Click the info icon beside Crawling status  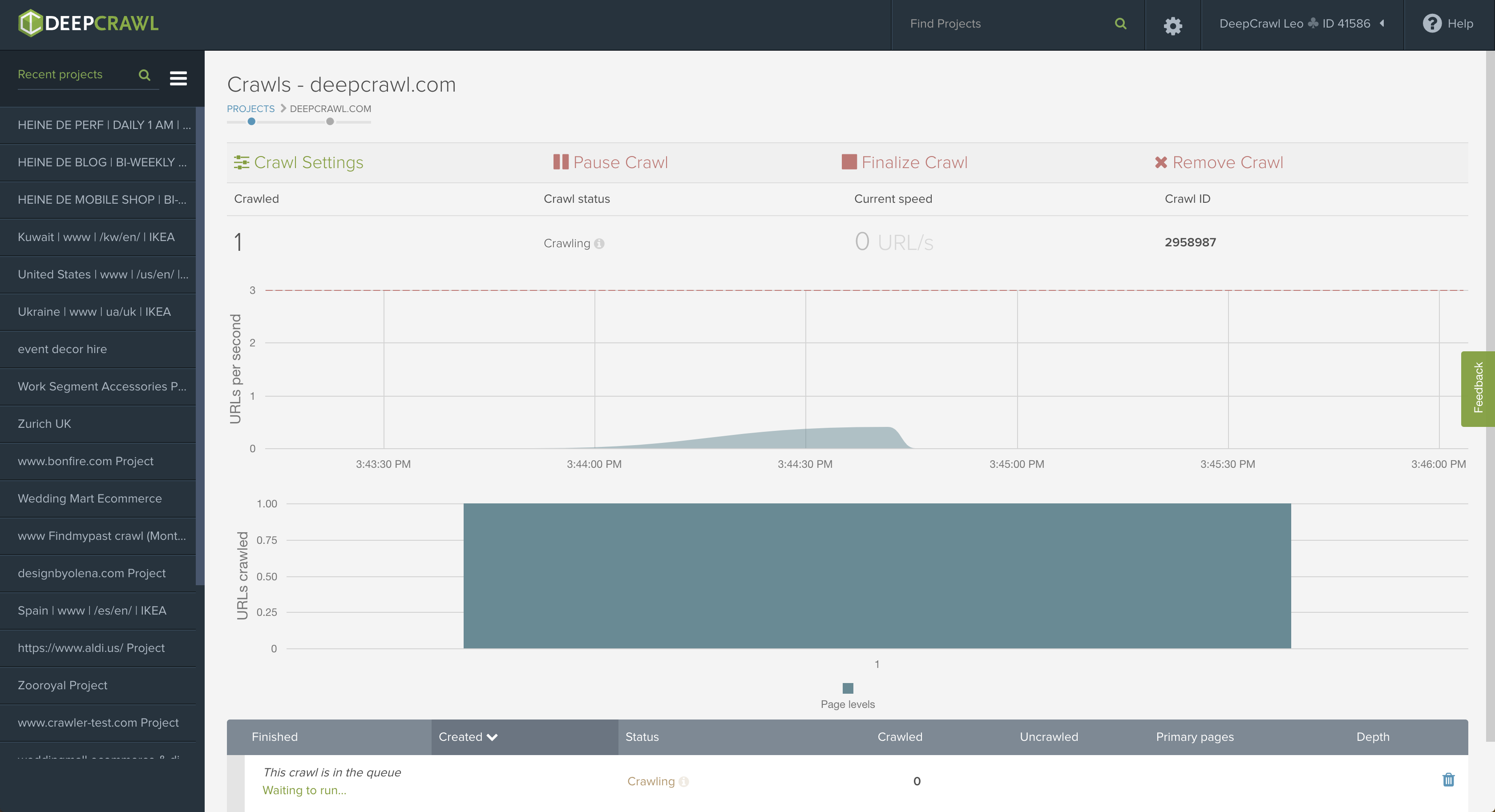(x=599, y=244)
